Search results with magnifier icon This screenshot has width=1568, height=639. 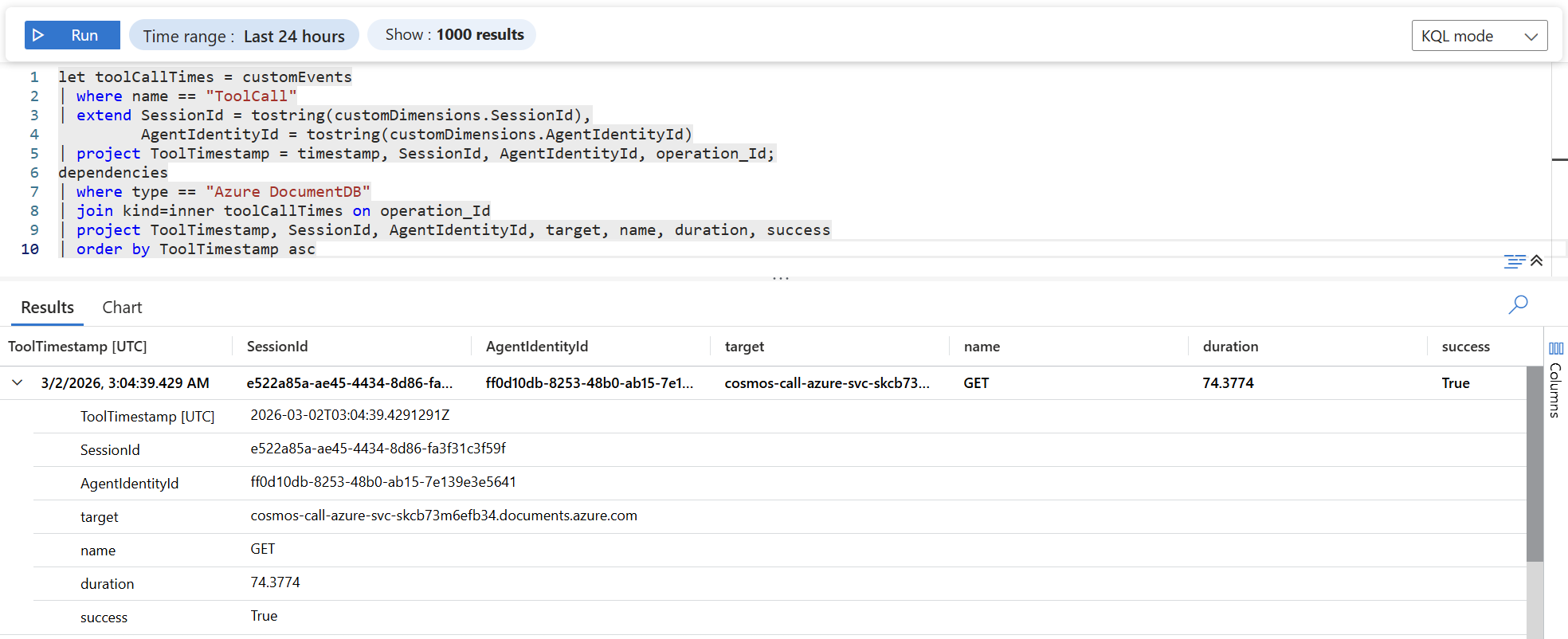pos(1518,304)
